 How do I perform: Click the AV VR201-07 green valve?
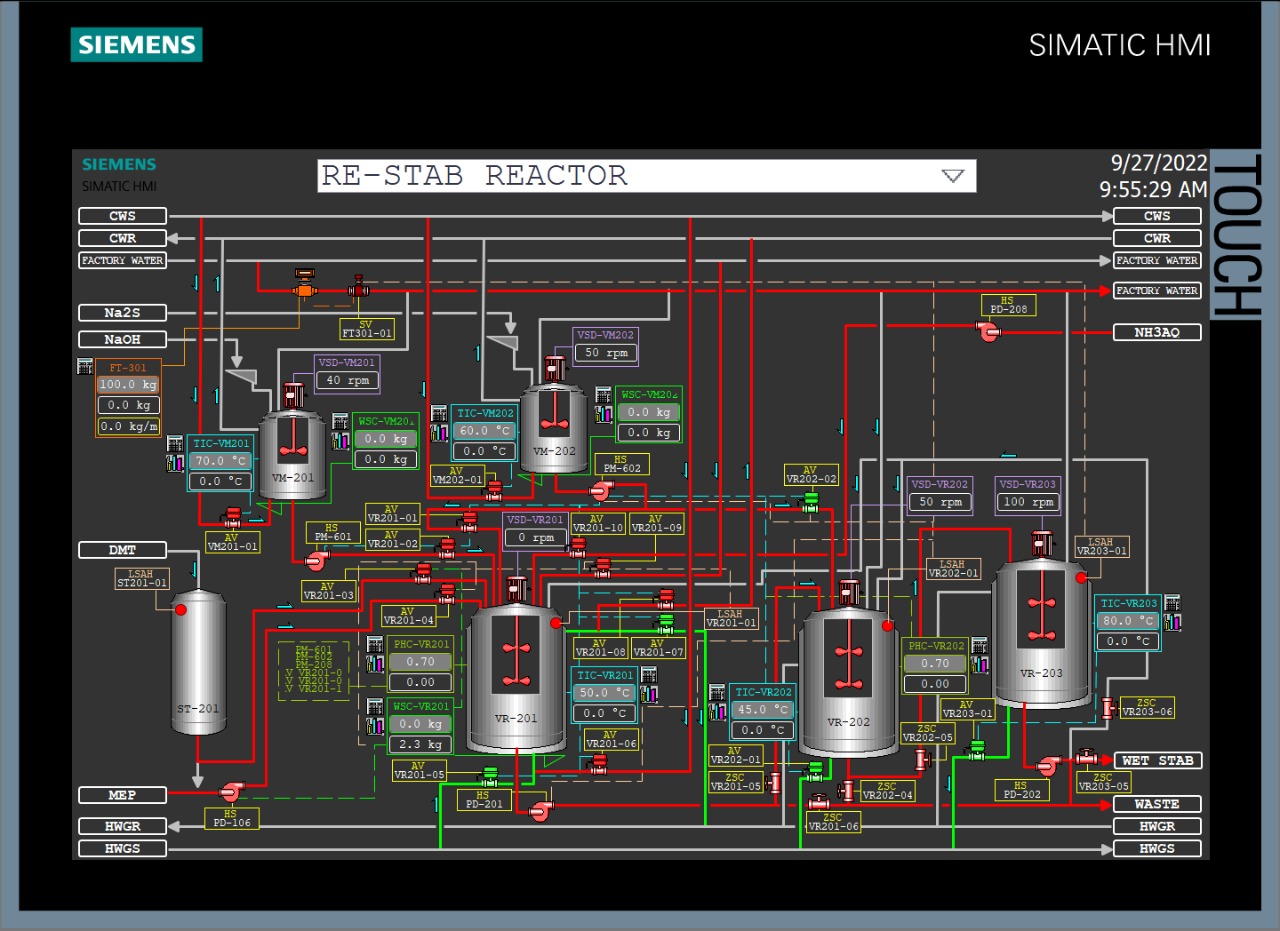666,623
